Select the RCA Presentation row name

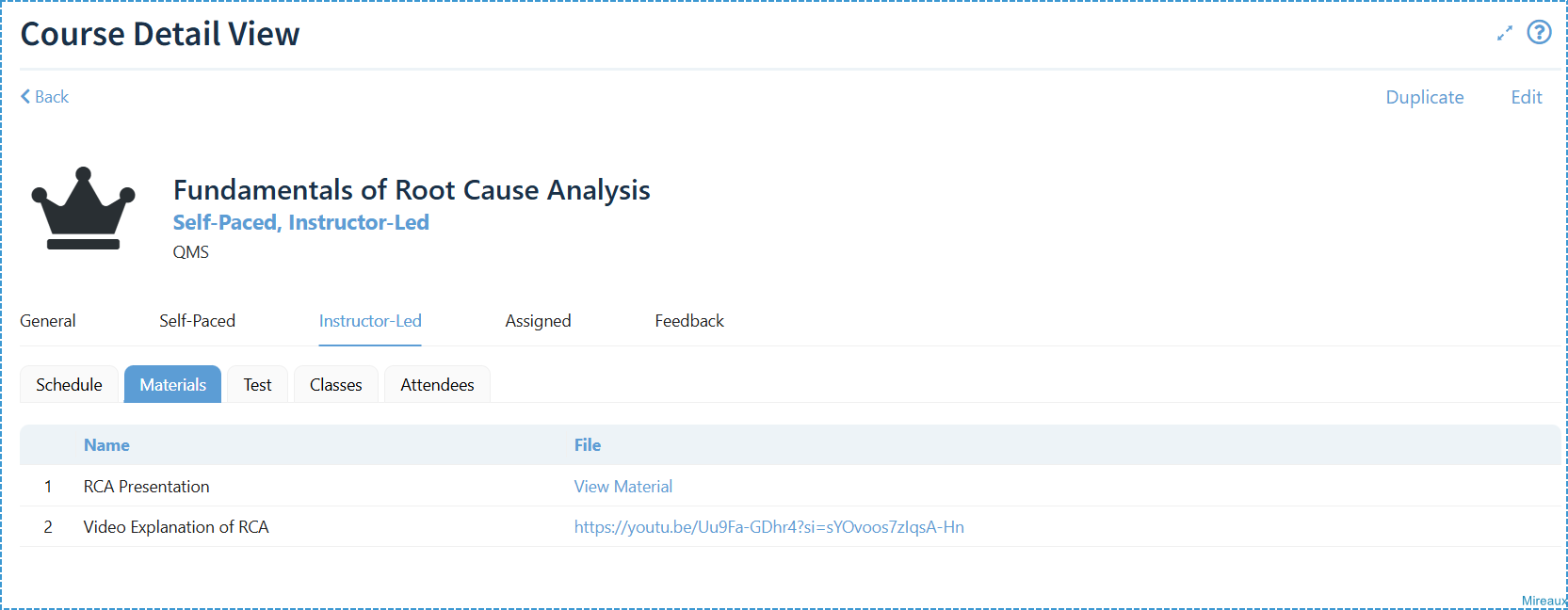click(146, 487)
